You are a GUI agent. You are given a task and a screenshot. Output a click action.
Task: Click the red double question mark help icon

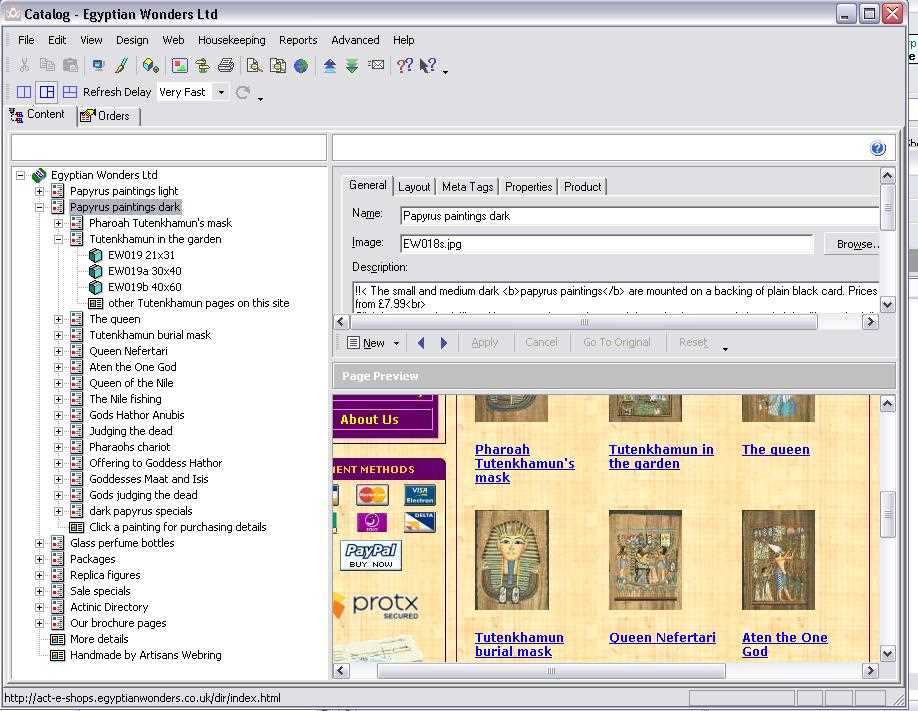(405, 66)
